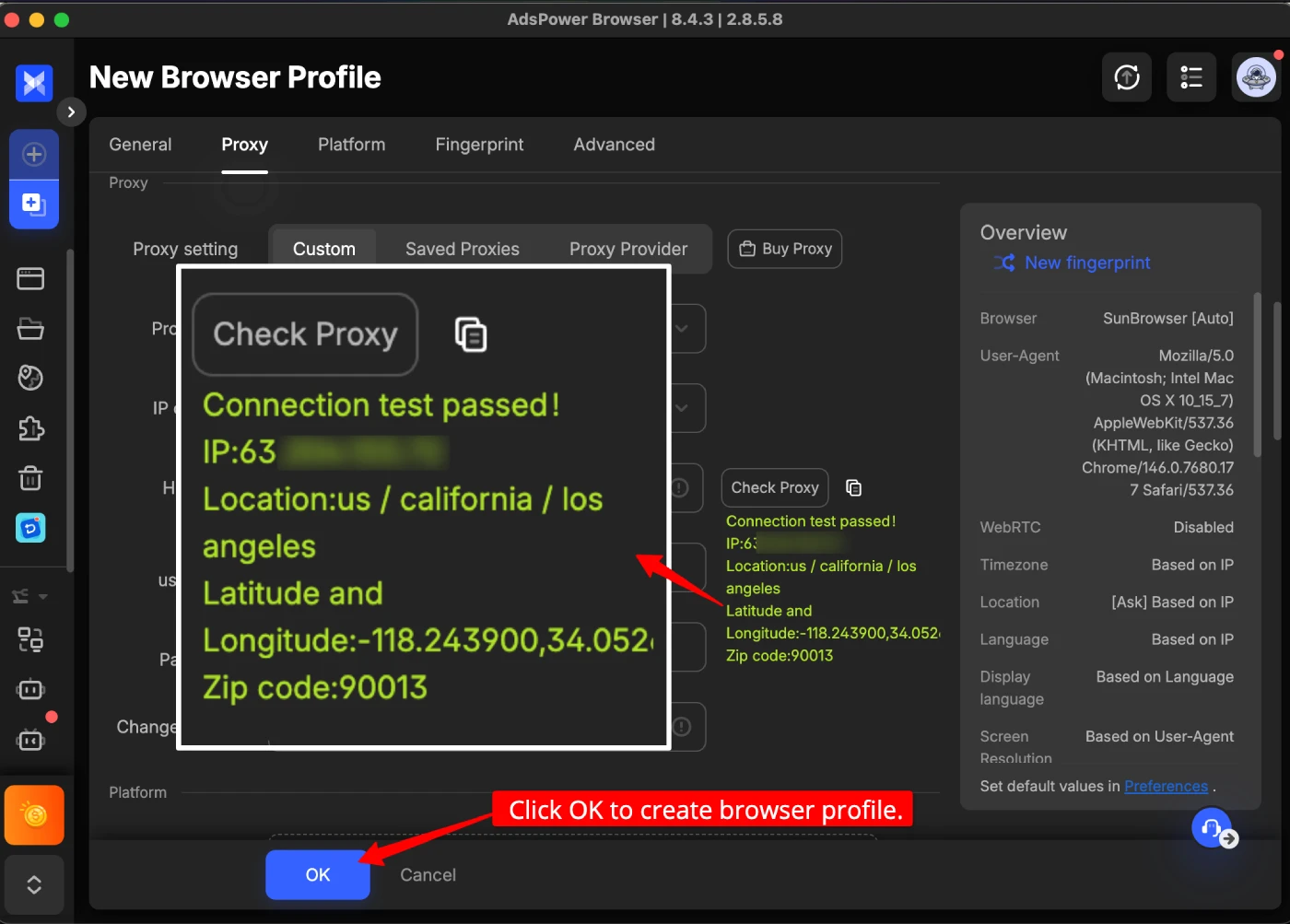
Task: Click the new profile plus icon
Action: (34, 154)
